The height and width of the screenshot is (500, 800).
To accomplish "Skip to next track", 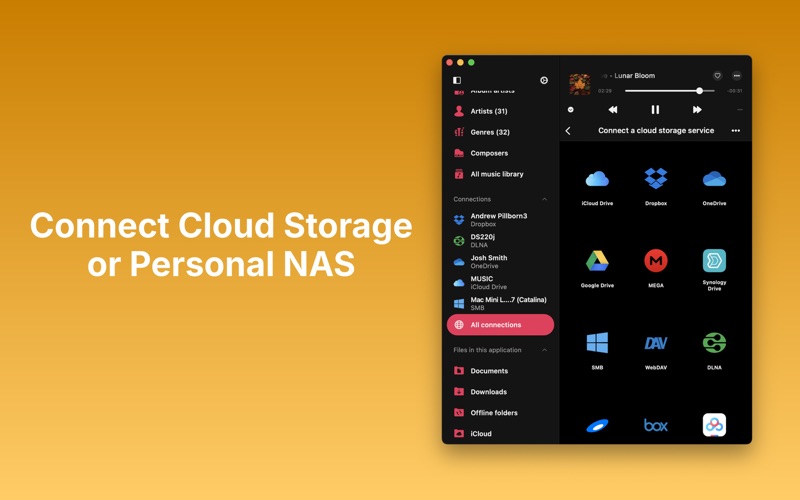I will pyautogui.click(x=697, y=110).
